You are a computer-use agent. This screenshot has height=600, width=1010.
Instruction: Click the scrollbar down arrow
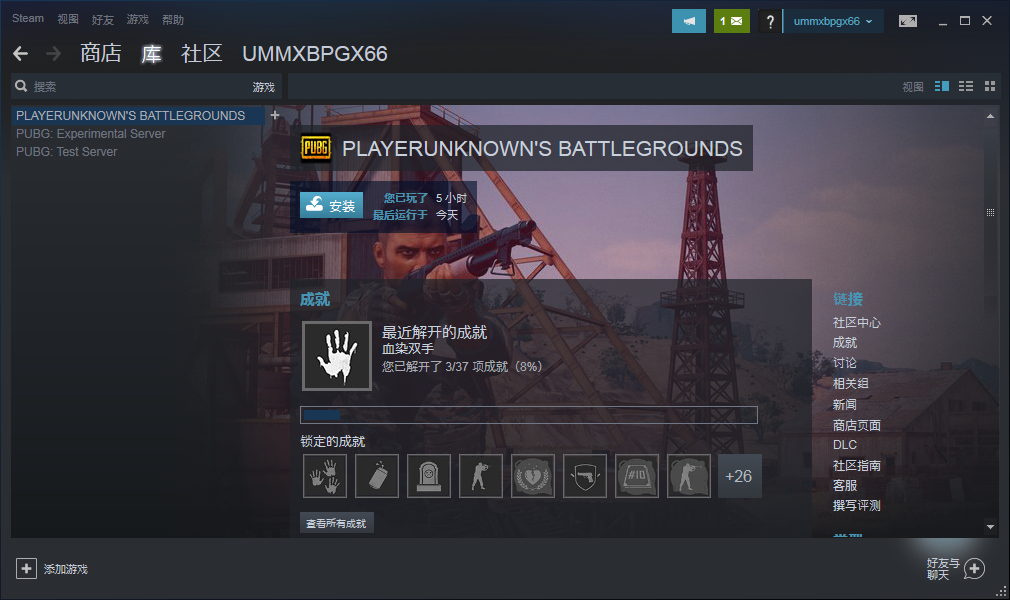pos(990,527)
